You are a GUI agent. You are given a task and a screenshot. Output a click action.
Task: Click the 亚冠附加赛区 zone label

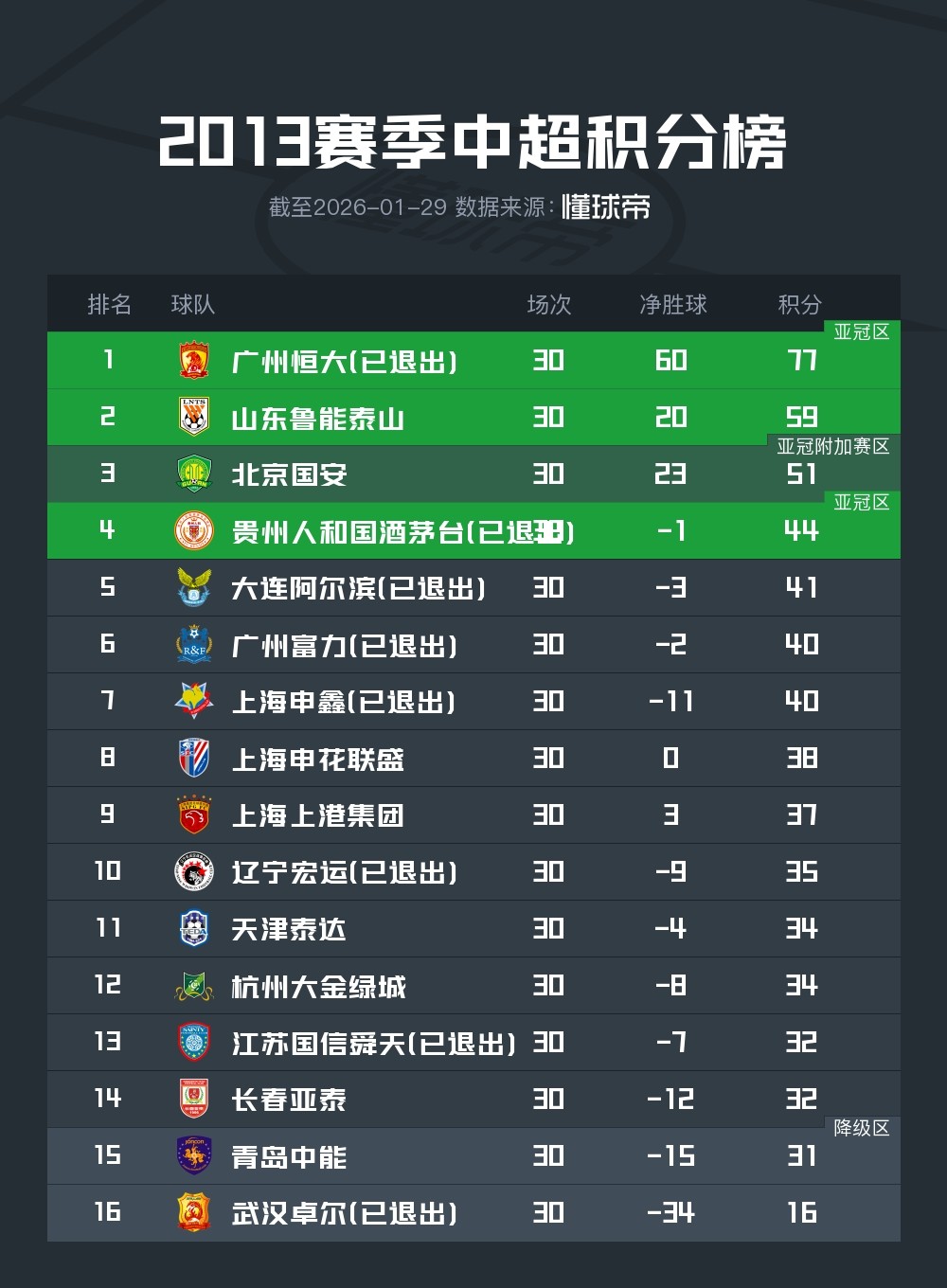click(833, 446)
